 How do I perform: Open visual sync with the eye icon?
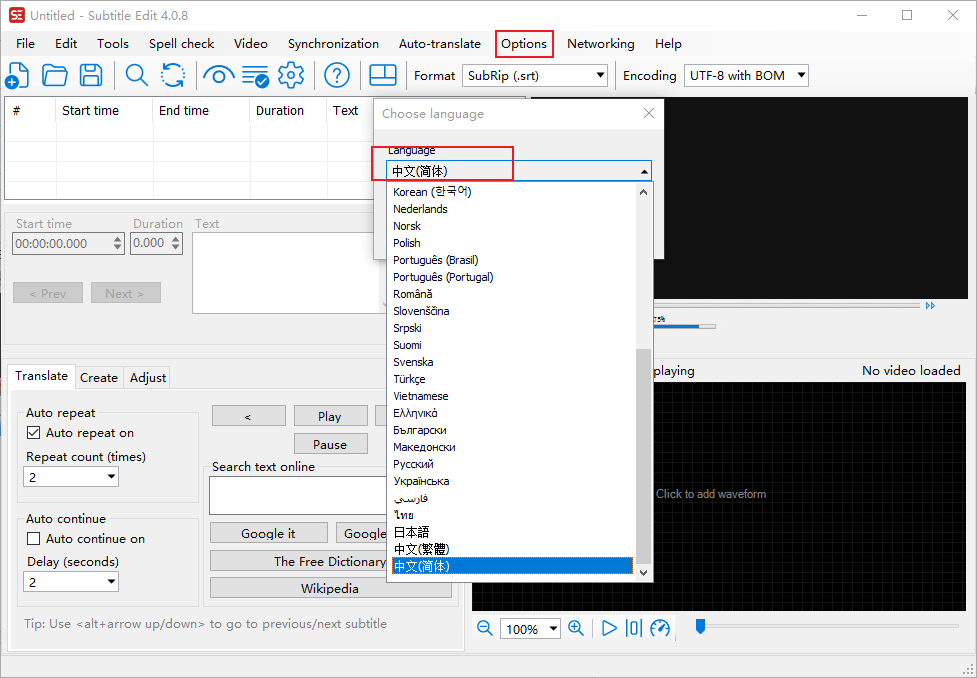(x=218, y=75)
